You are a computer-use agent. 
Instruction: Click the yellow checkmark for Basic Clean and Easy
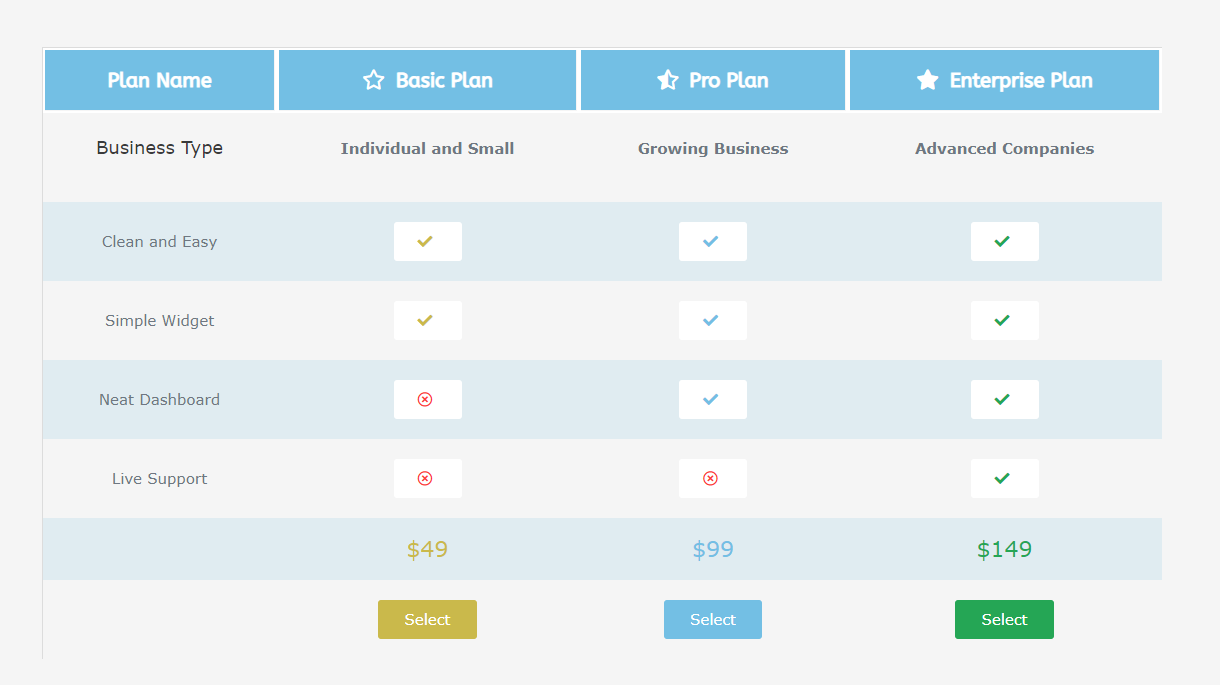(x=425, y=242)
